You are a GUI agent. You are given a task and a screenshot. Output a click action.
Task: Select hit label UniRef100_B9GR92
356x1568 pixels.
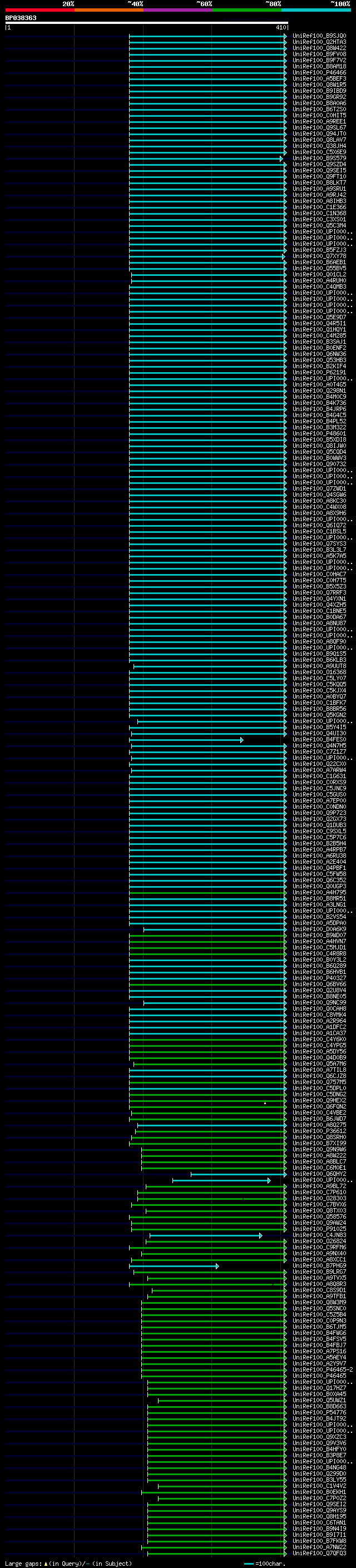click(x=319, y=97)
